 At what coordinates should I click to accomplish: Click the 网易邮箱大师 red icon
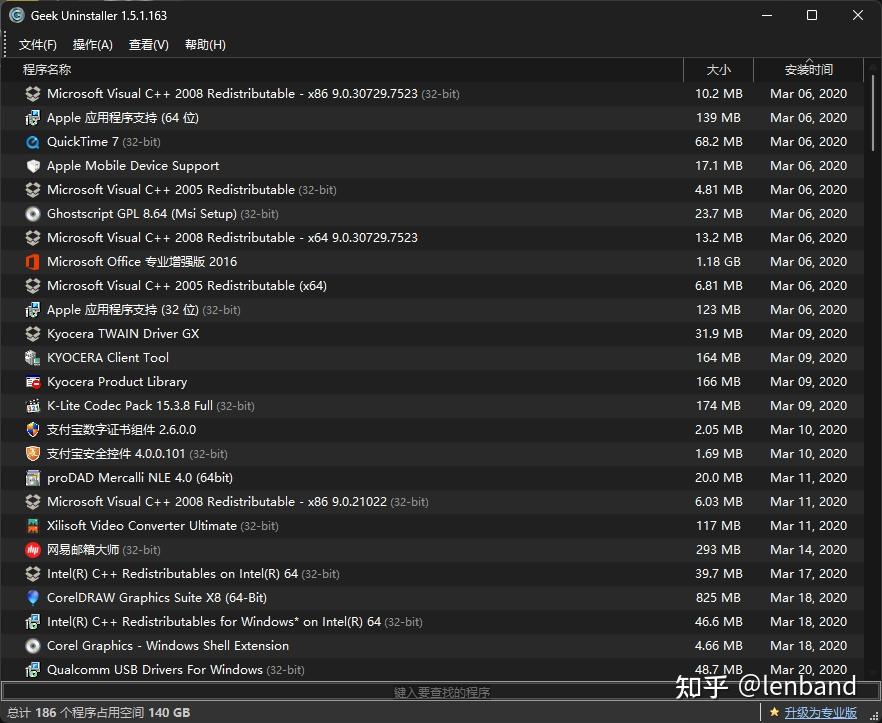click(x=33, y=550)
